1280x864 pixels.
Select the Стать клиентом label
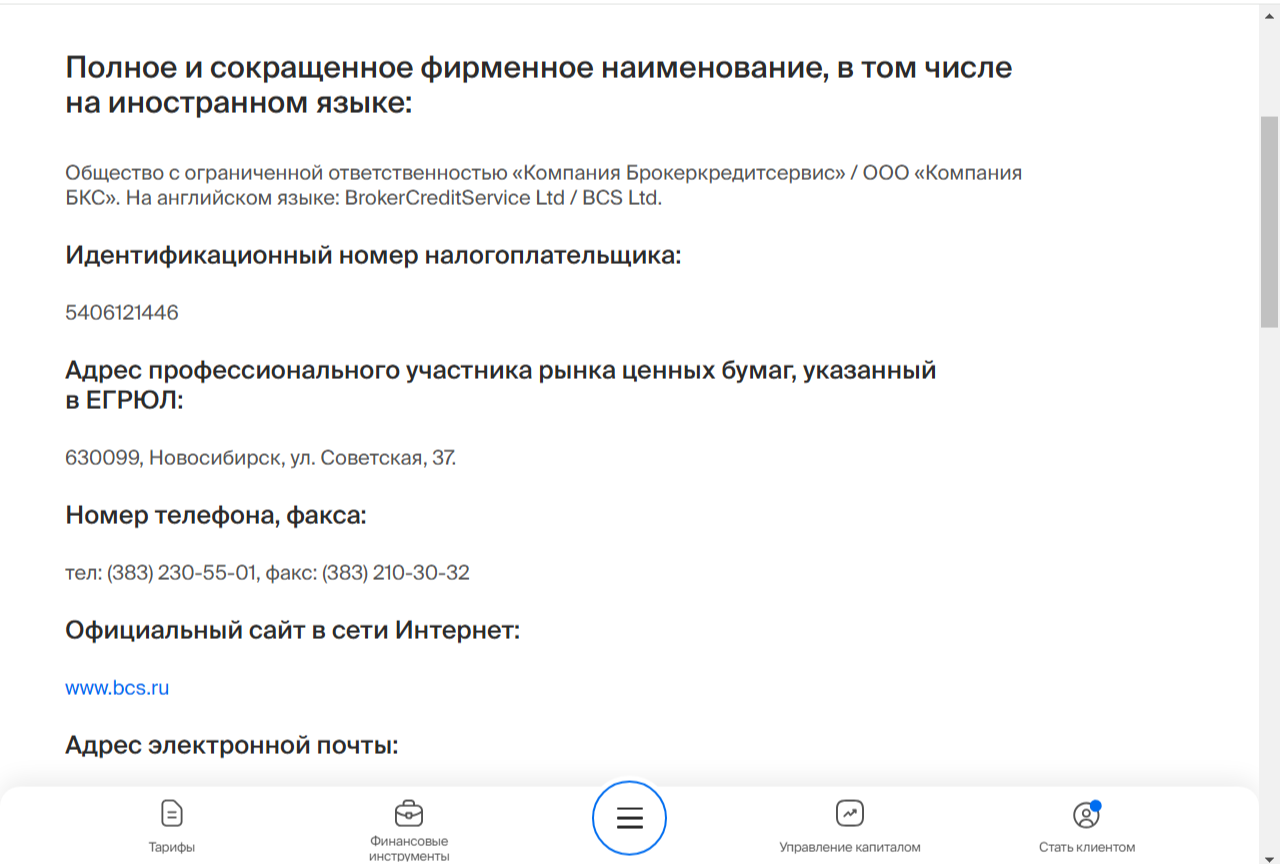1087,847
